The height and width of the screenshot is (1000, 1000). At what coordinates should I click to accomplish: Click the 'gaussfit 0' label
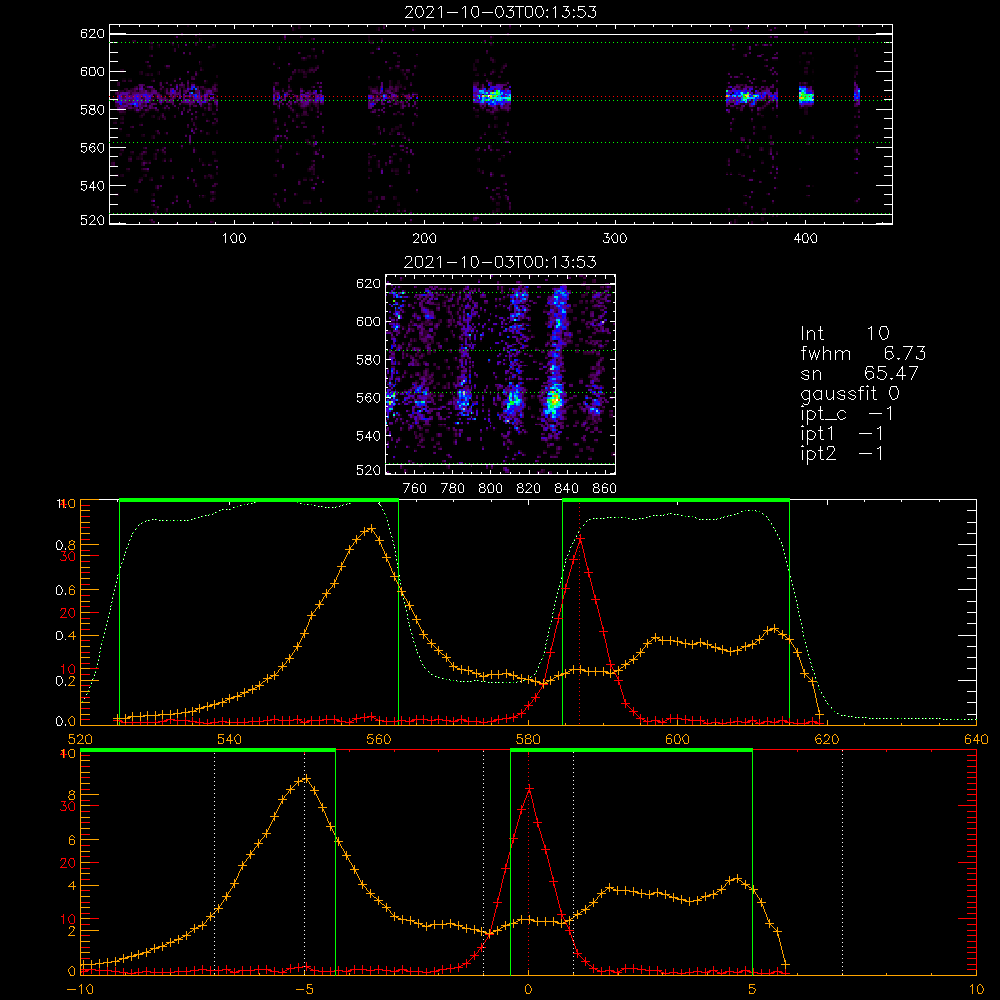[850, 393]
